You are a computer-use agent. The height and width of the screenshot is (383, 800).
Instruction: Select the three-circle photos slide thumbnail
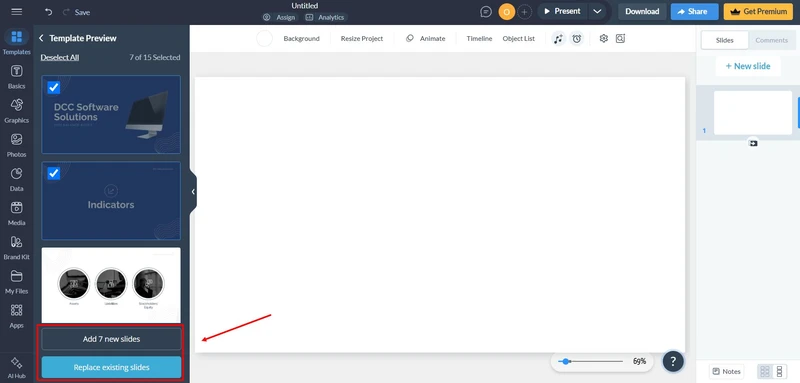111,285
